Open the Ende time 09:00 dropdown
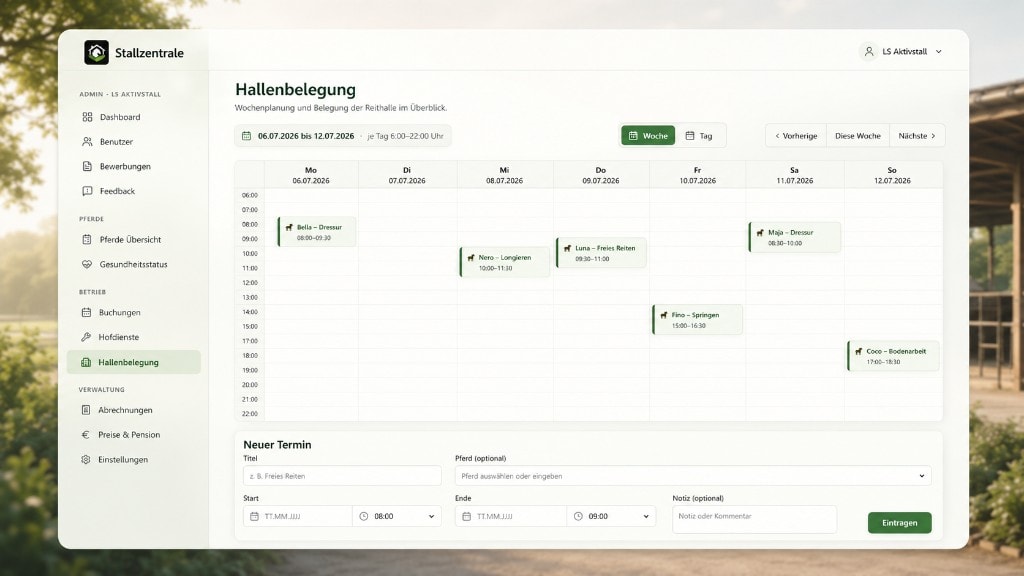This screenshot has width=1024, height=576. click(x=611, y=517)
